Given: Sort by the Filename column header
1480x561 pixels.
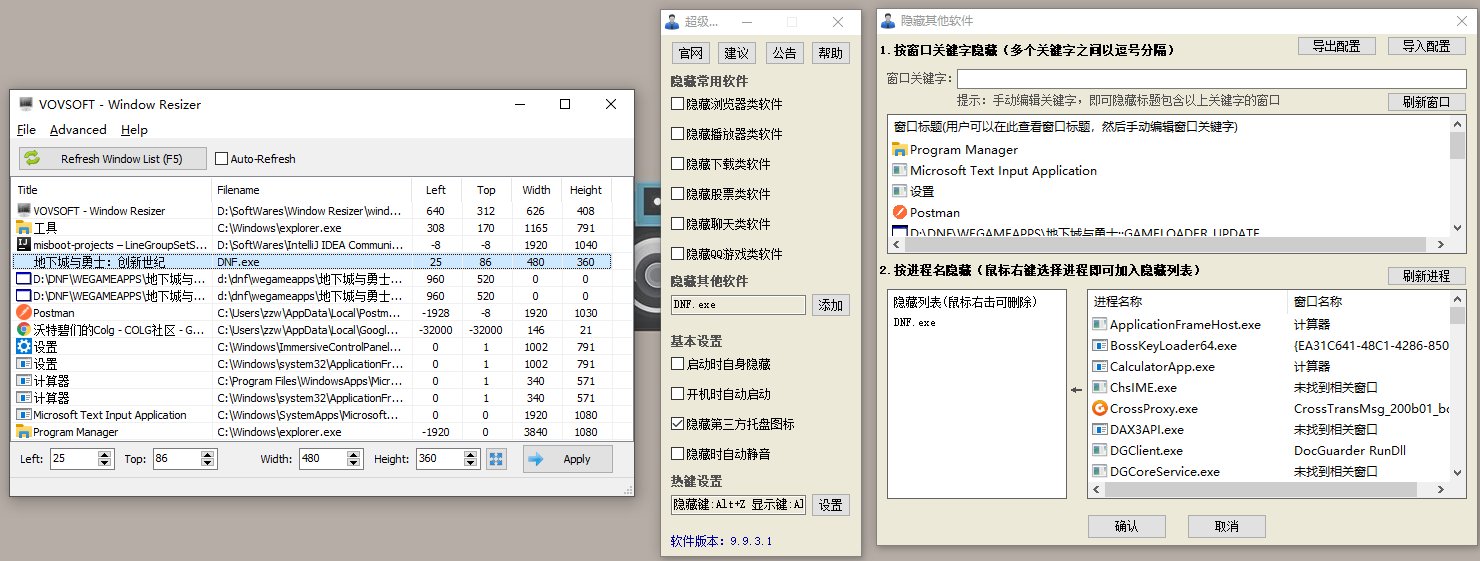Looking at the screenshot, I should click(311, 190).
